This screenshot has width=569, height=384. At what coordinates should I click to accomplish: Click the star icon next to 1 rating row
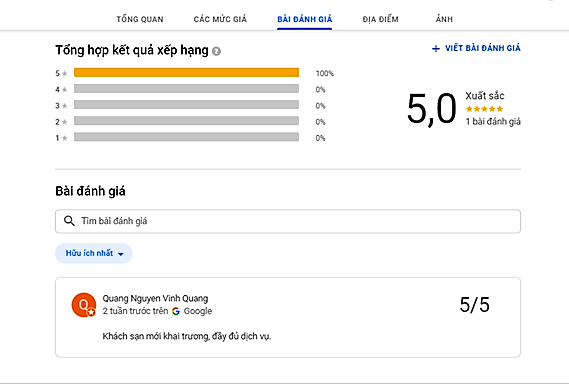65,138
